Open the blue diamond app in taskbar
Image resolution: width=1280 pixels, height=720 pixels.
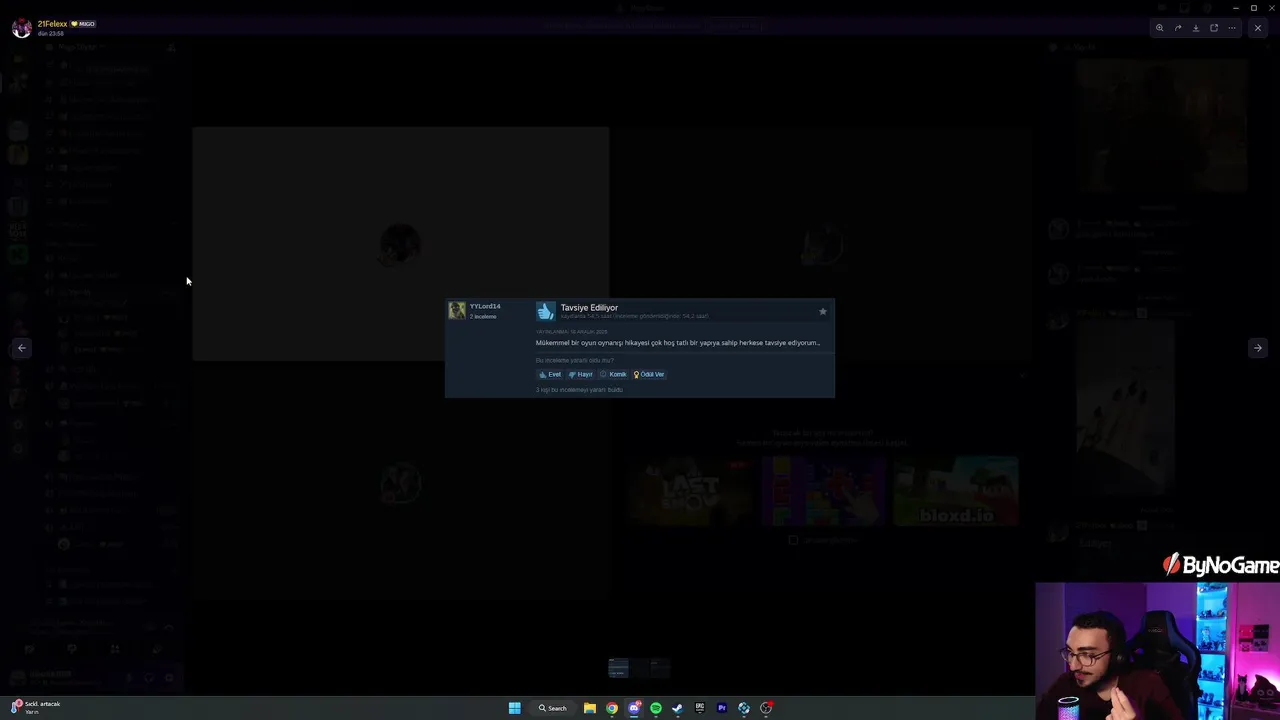tap(744, 708)
